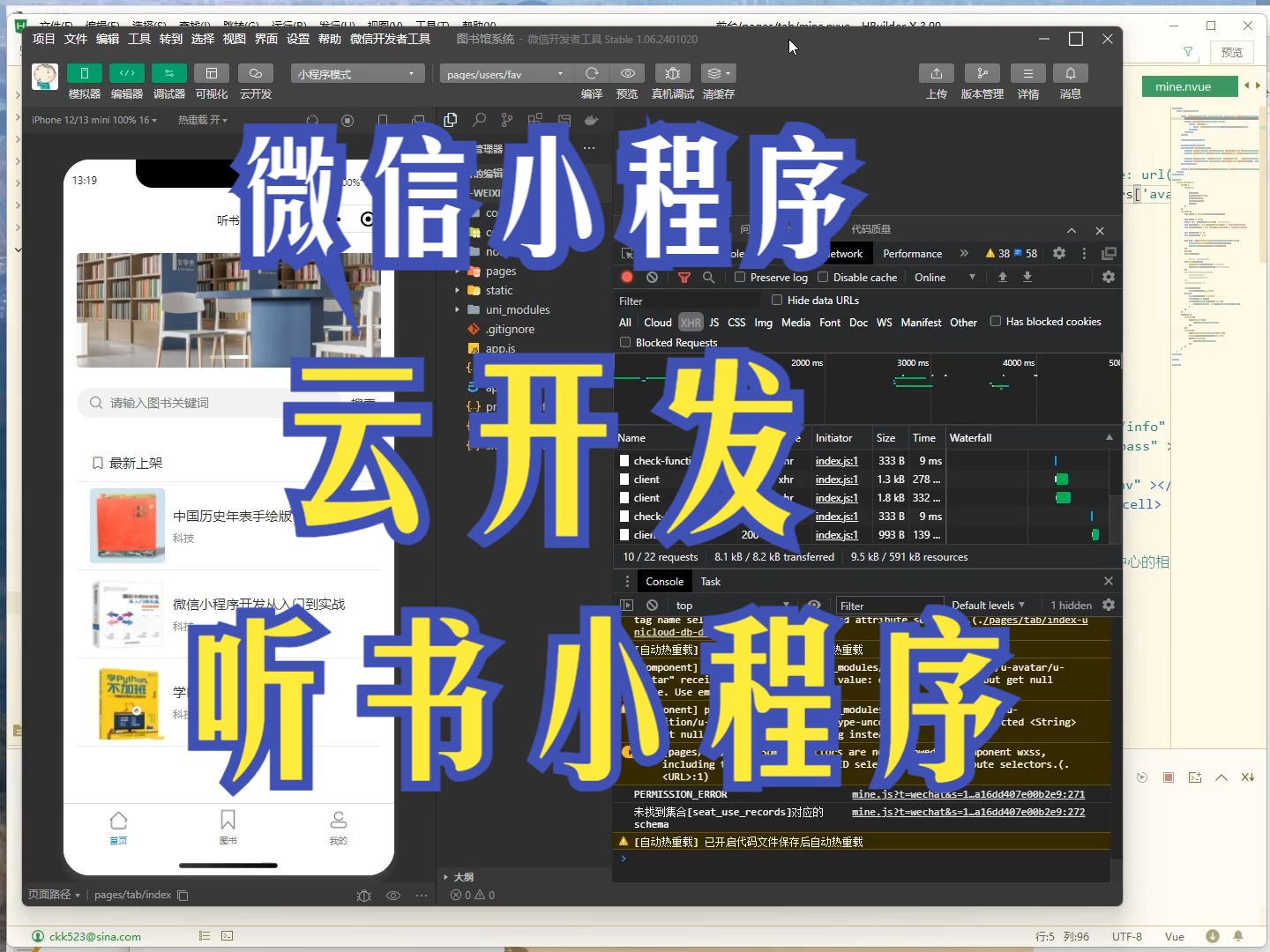Open the search icon in editor sidebar
The height and width of the screenshot is (952, 1270).
479,120
